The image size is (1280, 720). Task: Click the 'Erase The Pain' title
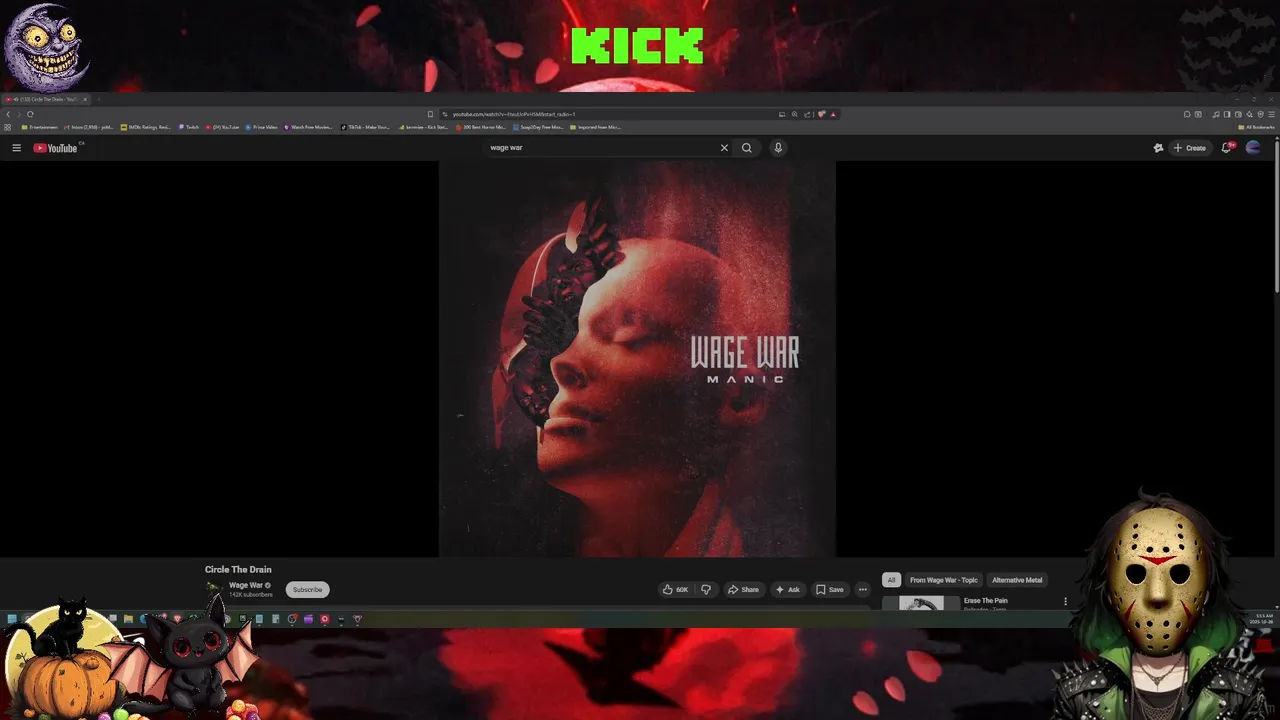tap(986, 601)
